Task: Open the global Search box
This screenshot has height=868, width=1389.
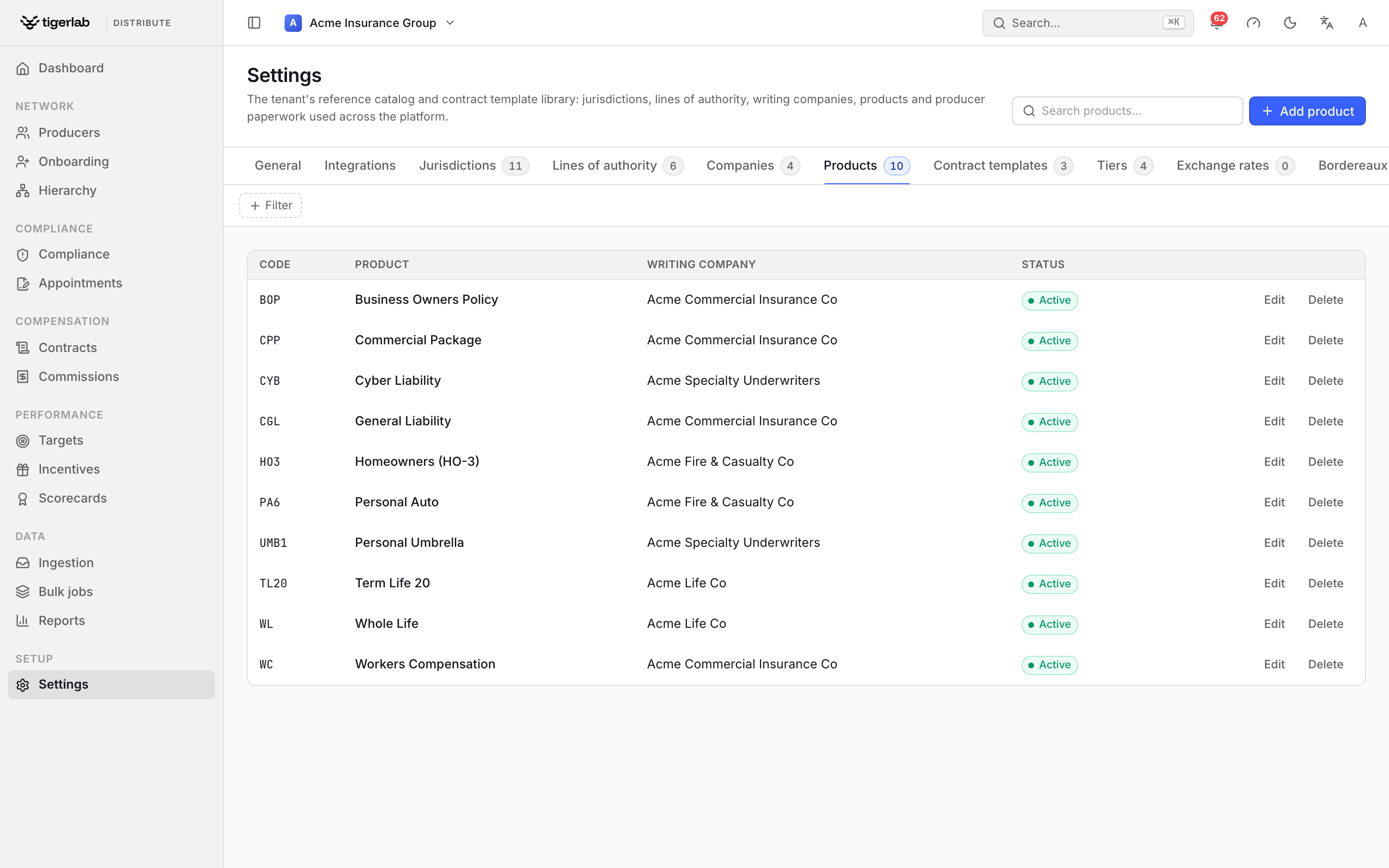Action: tap(1087, 23)
